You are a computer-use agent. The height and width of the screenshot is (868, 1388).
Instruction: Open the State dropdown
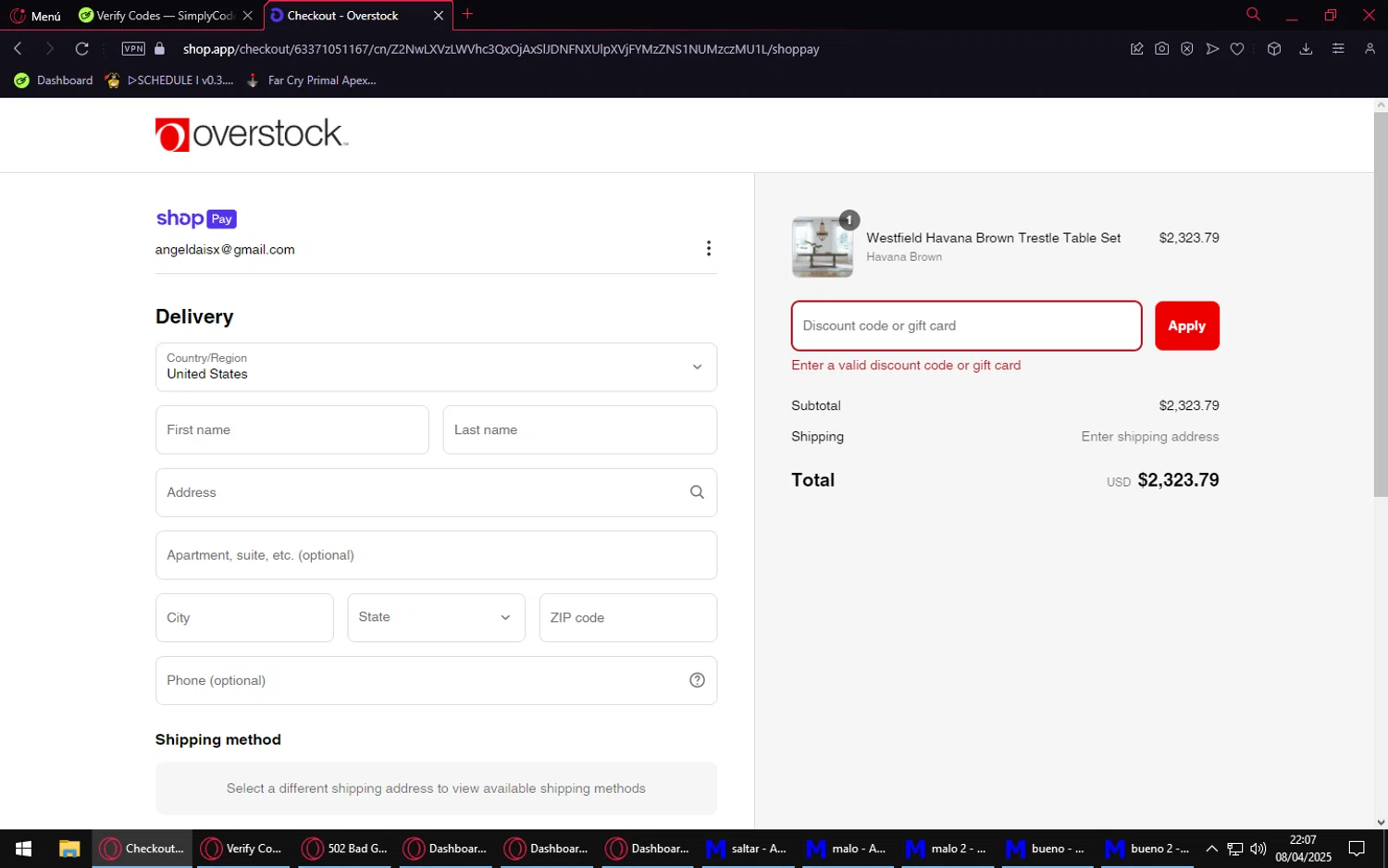[x=436, y=618]
